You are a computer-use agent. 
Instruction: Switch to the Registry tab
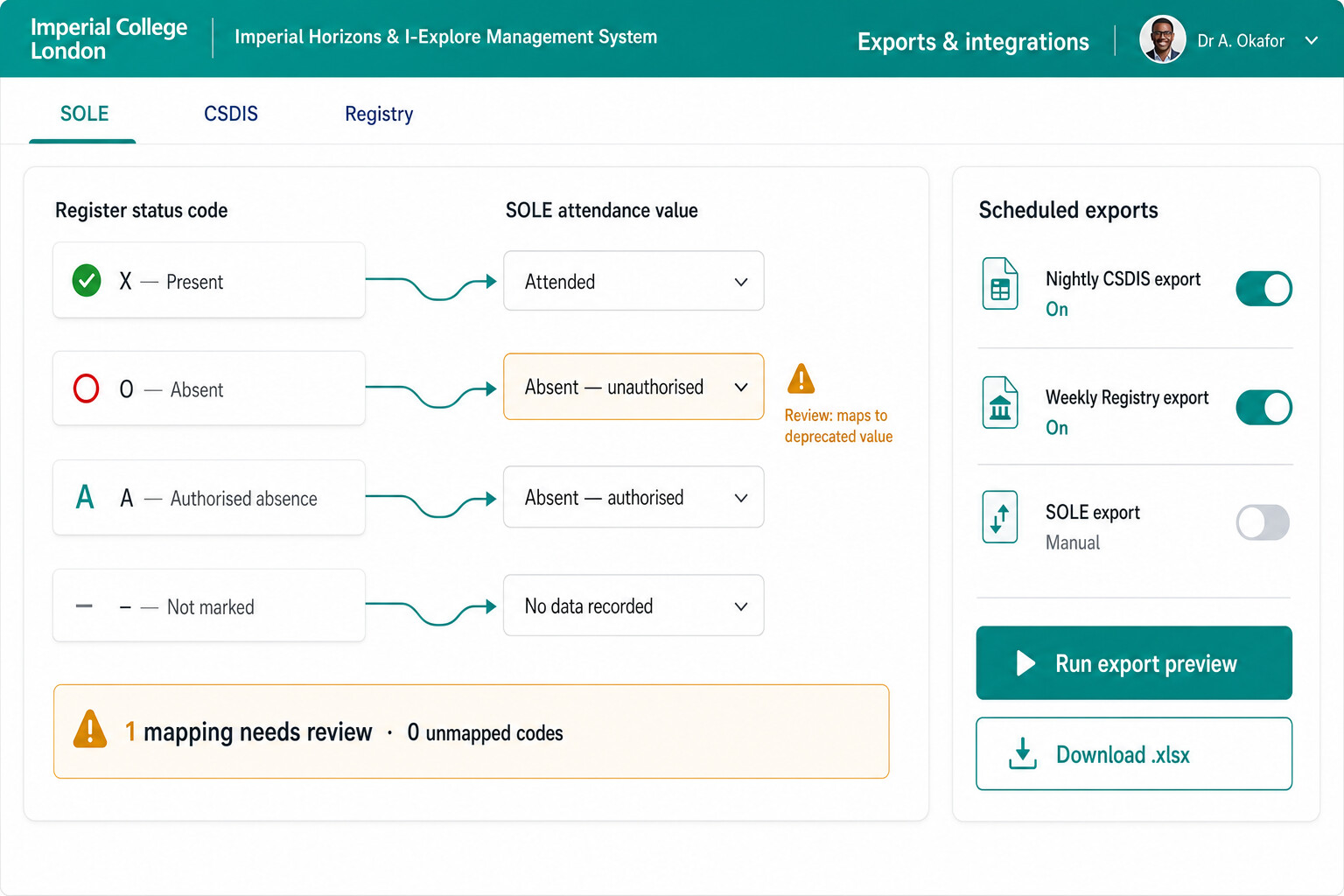pos(379,114)
